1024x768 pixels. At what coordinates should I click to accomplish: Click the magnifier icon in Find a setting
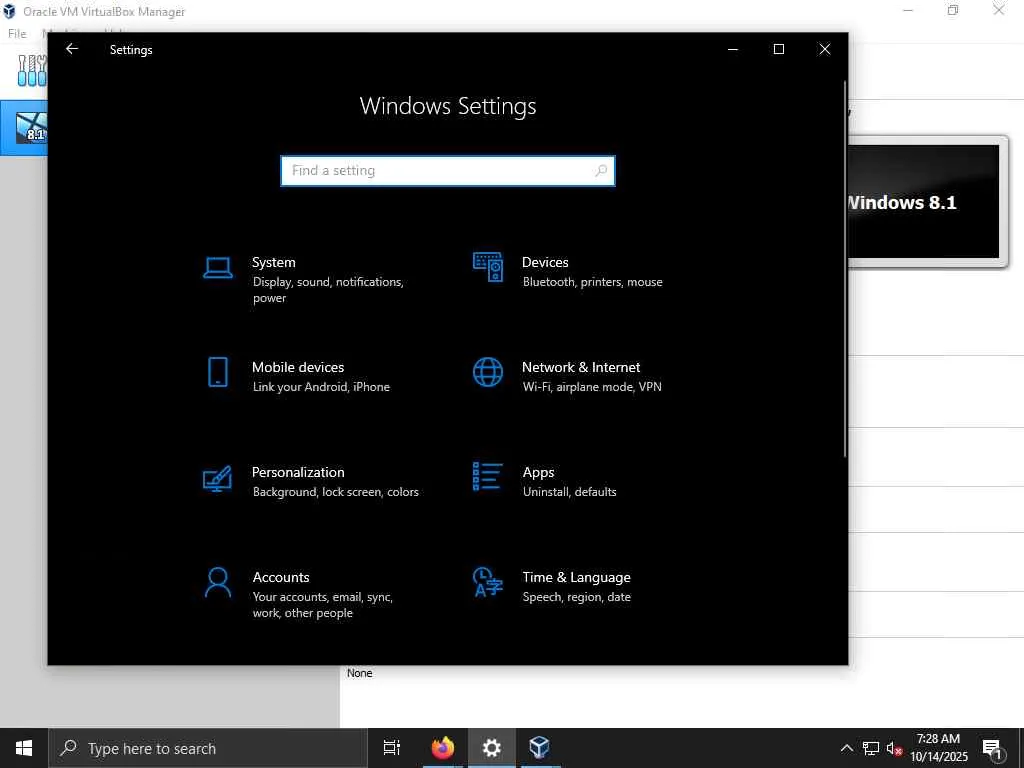pyautogui.click(x=601, y=170)
